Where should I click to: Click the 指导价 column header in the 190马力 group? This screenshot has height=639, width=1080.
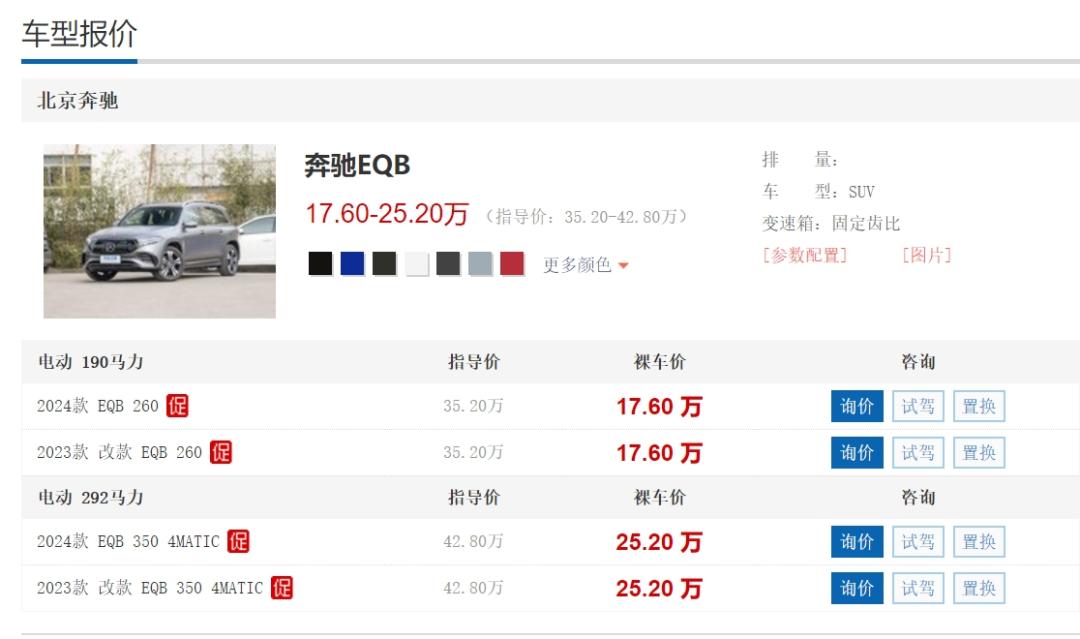point(474,362)
